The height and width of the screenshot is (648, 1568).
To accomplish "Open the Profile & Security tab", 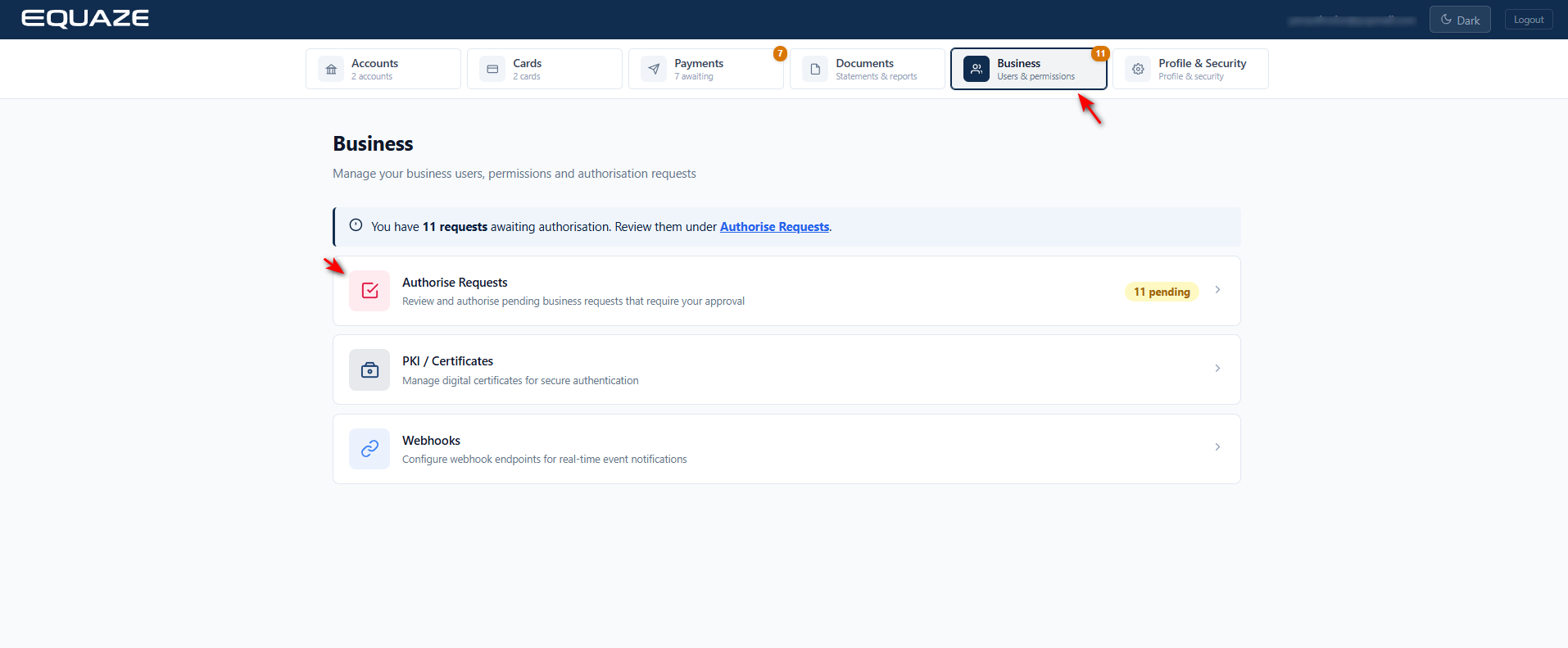I will [1190, 69].
